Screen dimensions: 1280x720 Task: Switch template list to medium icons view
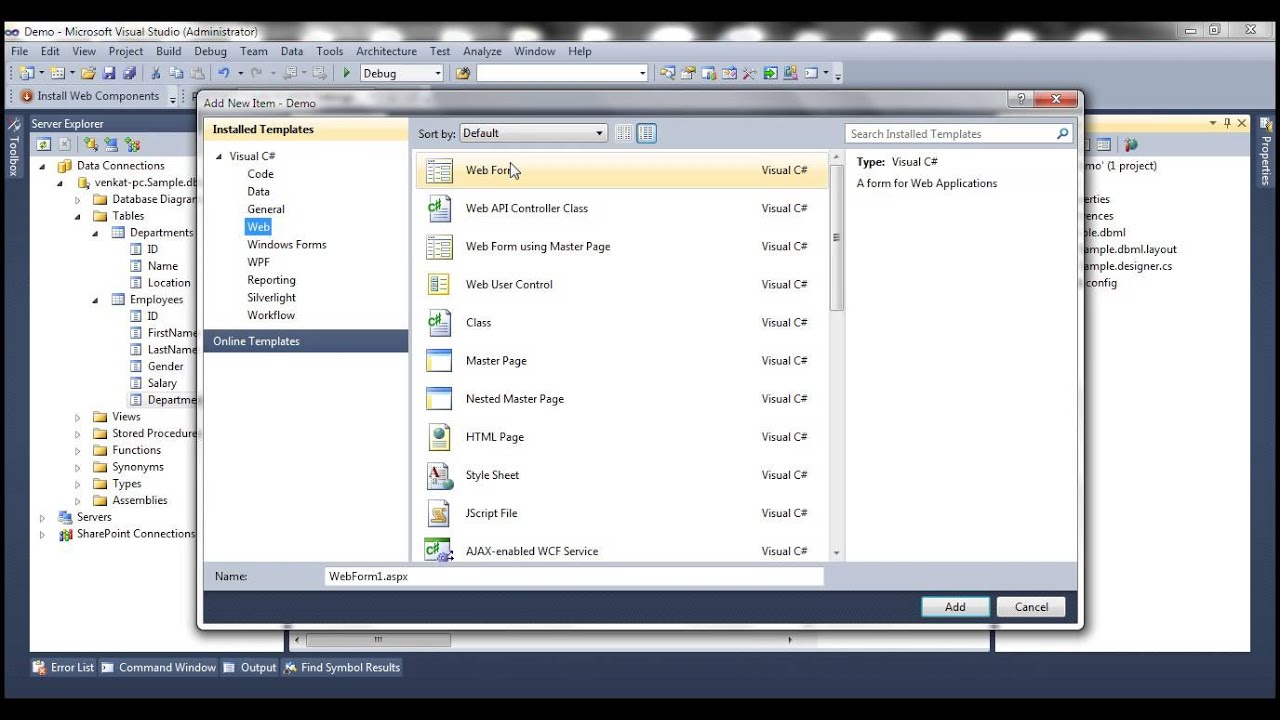pyautogui.click(x=646, y=133)
